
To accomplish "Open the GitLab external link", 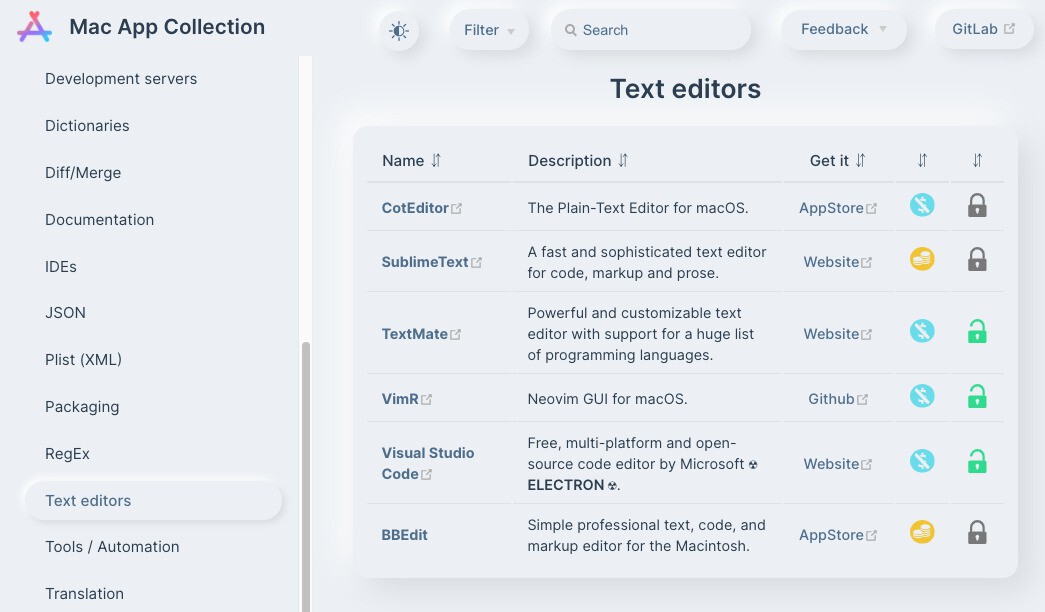I will (x=982, y=30).
